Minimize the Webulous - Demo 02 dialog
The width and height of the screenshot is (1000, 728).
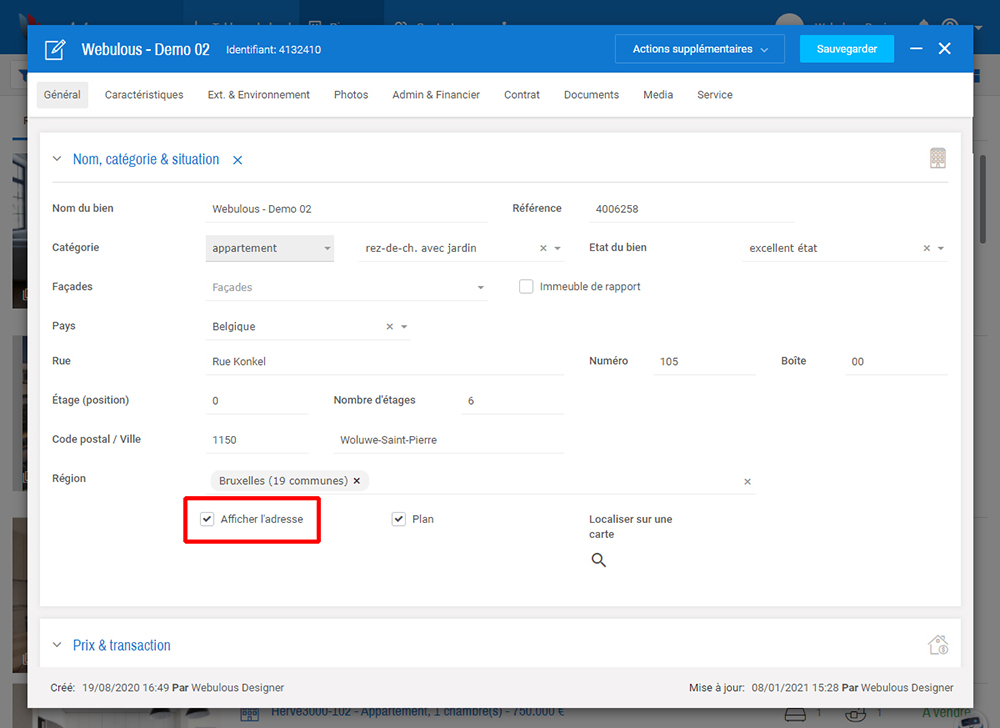[x=916, y=49]
